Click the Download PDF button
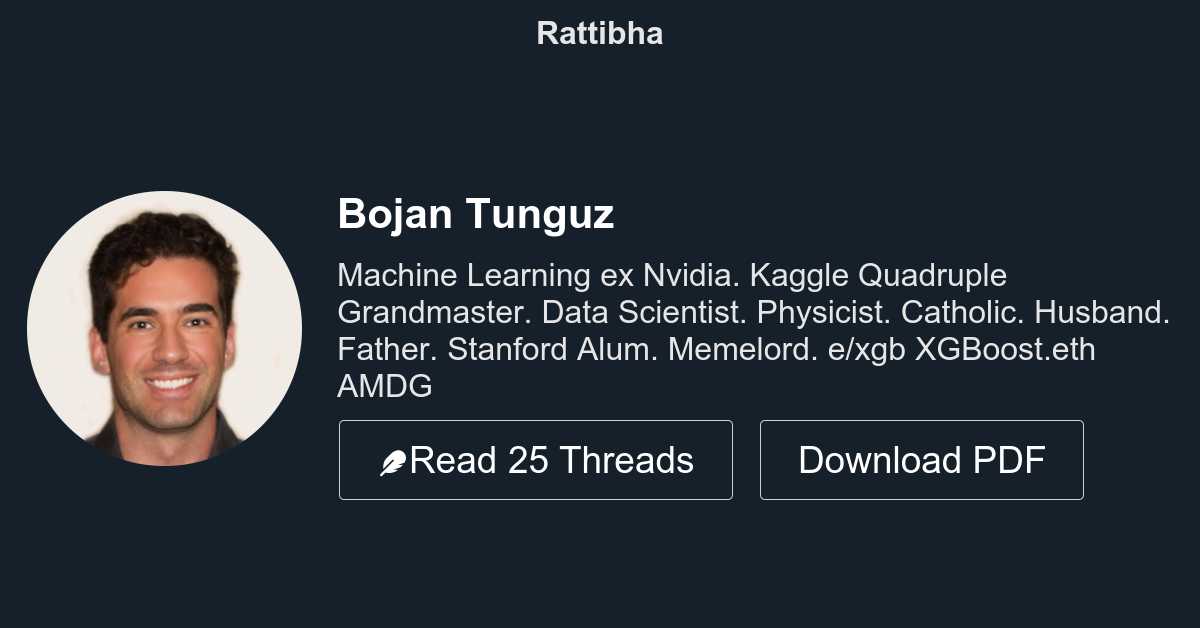The width and height of the screenshot is (1200, 628). click(921, 460)
